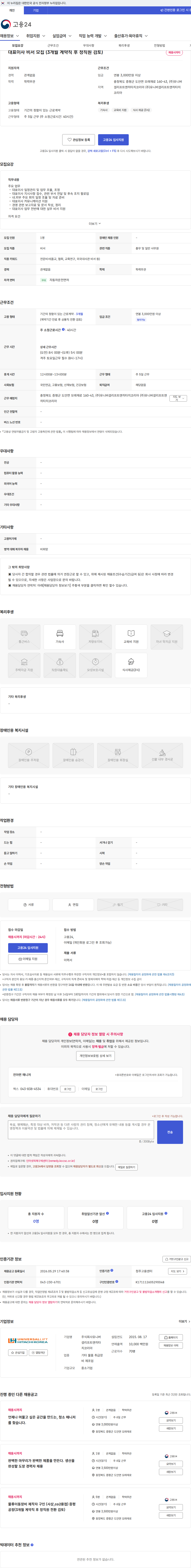Viewport: 191px width, 1568px height.
Task: Click the 면접 screening method icon
Action: click(x=73, y=904)
